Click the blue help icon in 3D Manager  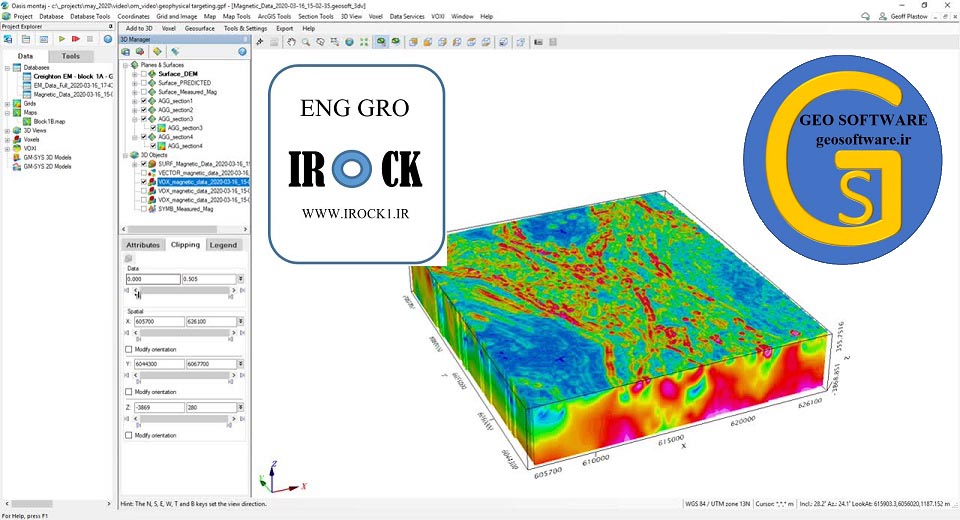click(242, 51)
